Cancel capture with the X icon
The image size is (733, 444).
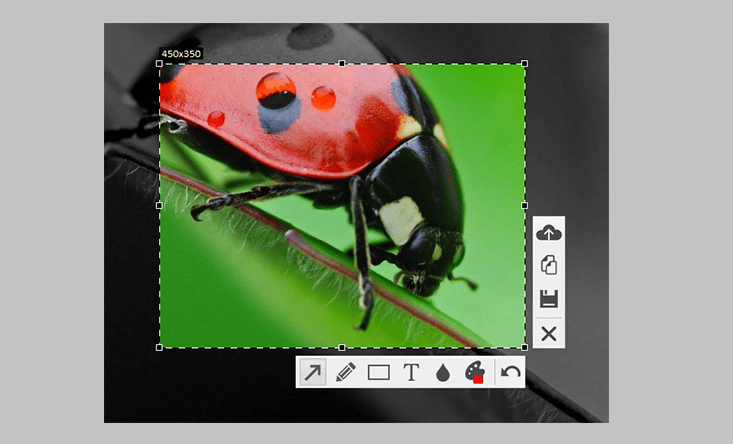[549, 334]
